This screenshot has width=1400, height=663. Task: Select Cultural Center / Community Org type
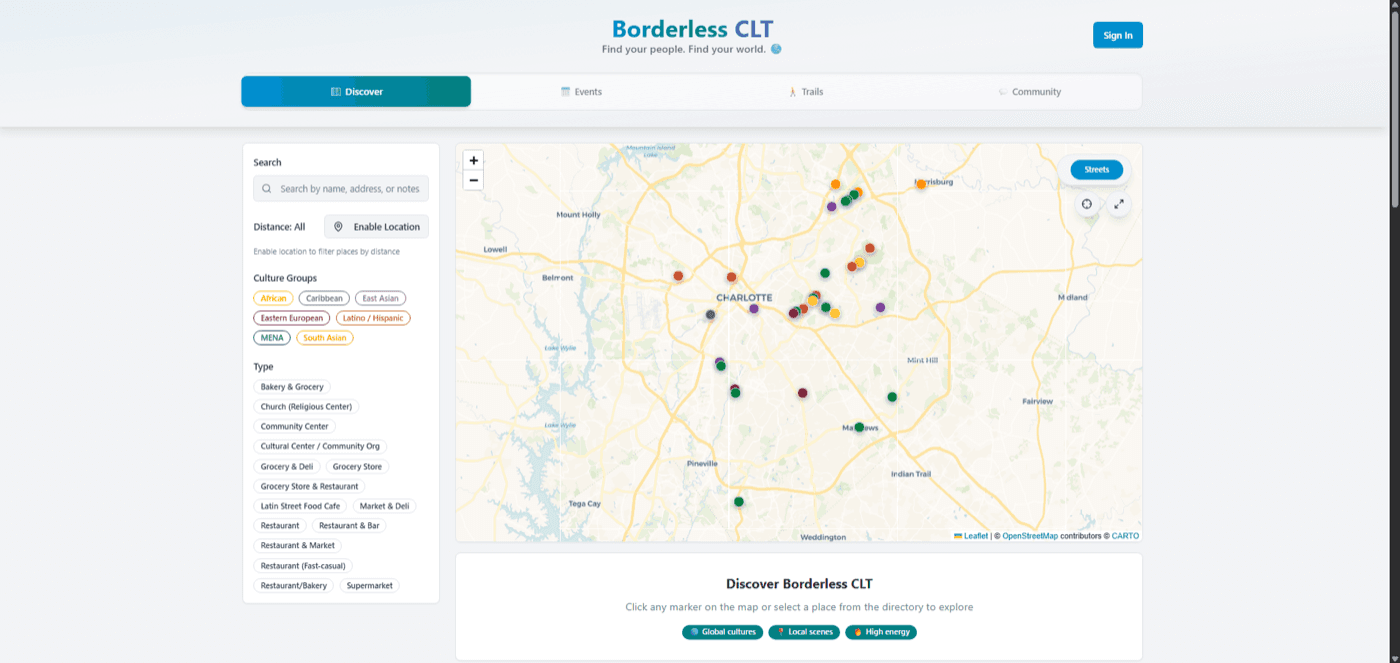pos(320,446)
